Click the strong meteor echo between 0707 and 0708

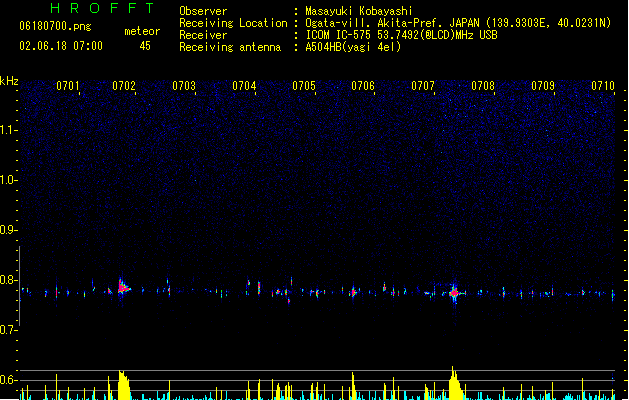click(x=455, y=293)
